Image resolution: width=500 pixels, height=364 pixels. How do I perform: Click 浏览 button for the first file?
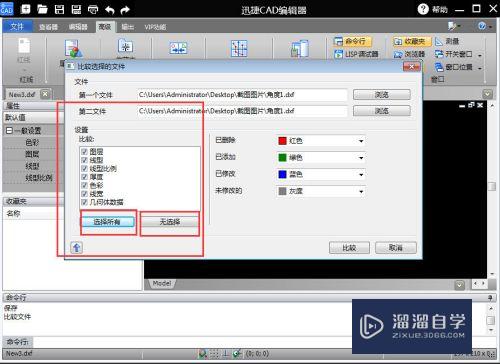pos(382,95)
